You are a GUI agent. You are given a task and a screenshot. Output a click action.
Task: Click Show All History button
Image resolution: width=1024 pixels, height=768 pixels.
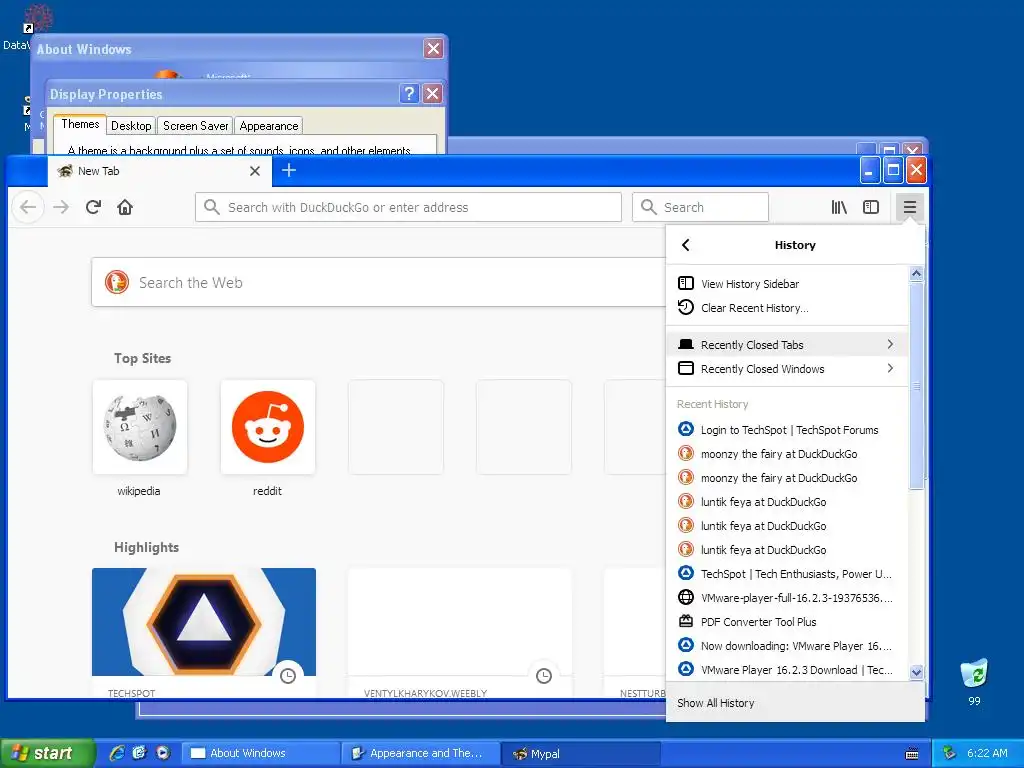795,703
